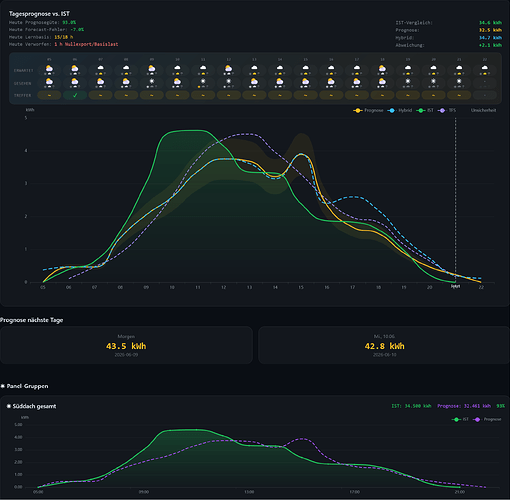Click the 09:00 label on Süddach chart axis
The image size is (510, 500).
tap(144, 492)
